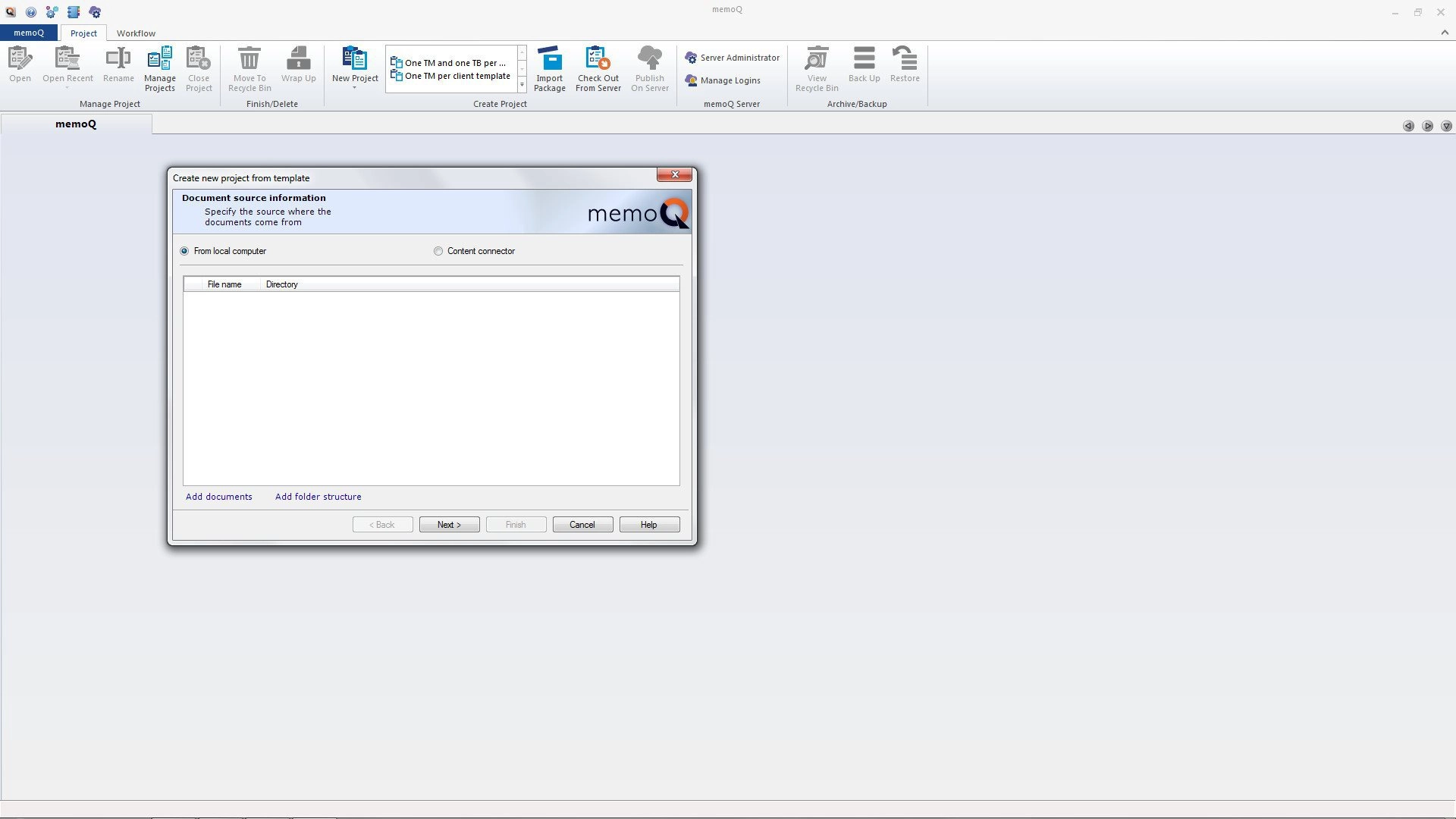Select the From local computer radio button
1456x819 pixels.
[x=184, y=251]
